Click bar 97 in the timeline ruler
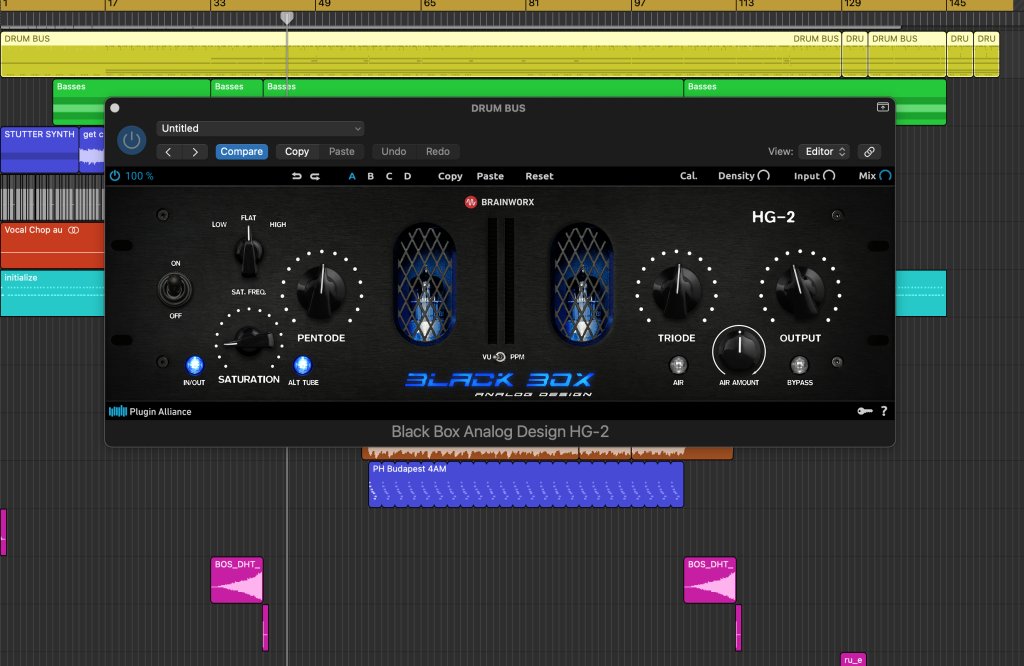 pyautogui.click(x=640, y=4)
